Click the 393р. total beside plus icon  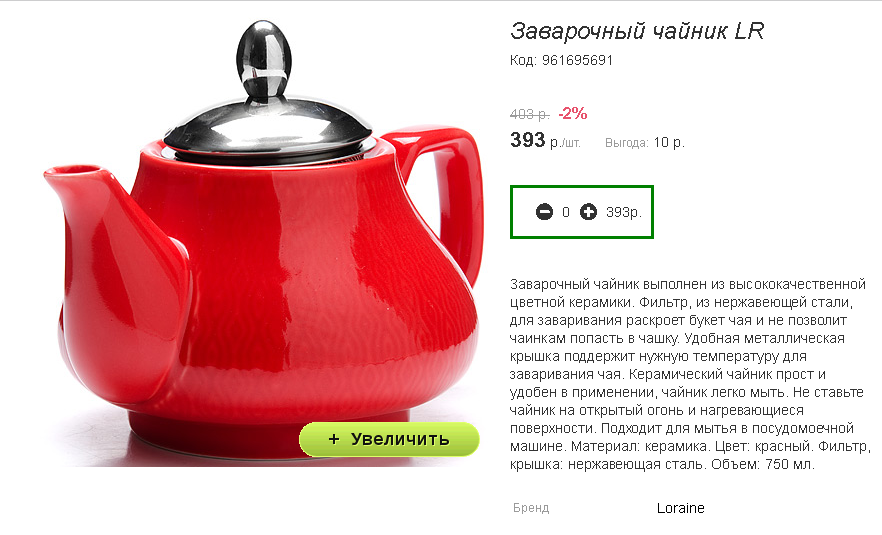624,212
